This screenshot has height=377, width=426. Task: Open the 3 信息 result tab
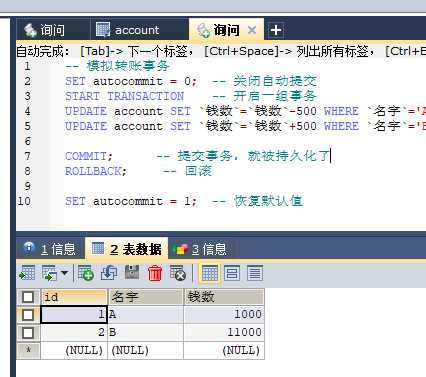point(201,249)
